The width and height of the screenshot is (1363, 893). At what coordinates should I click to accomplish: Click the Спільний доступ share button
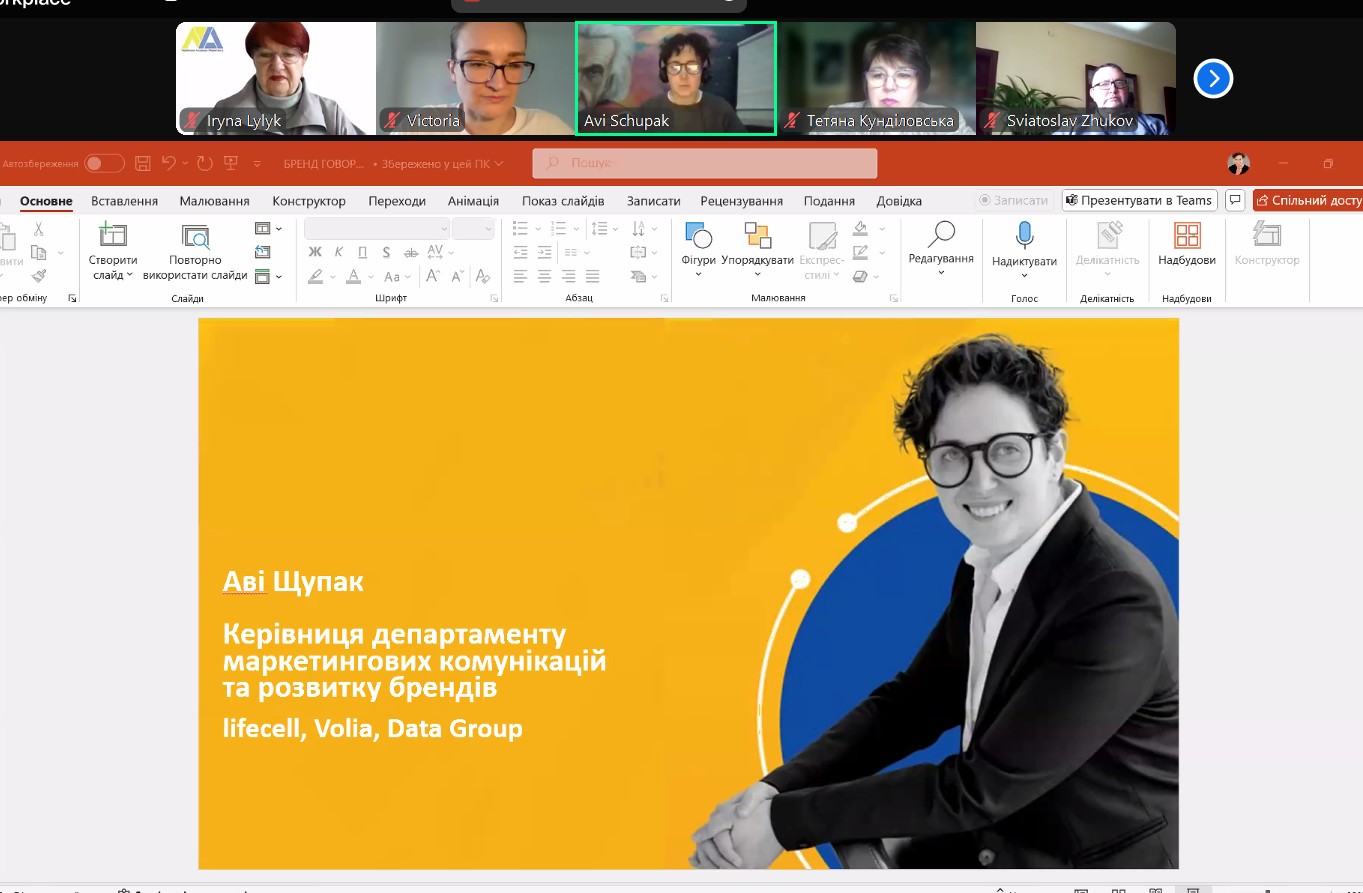point(1308,200)
